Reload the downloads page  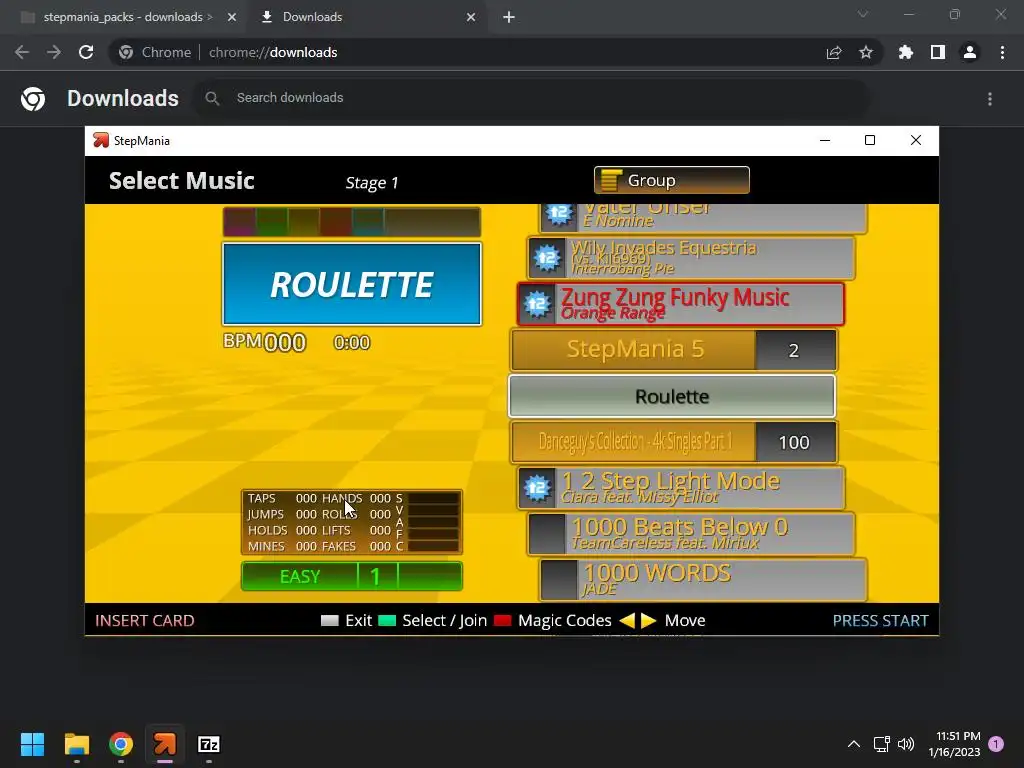click(x=86, y=52)
